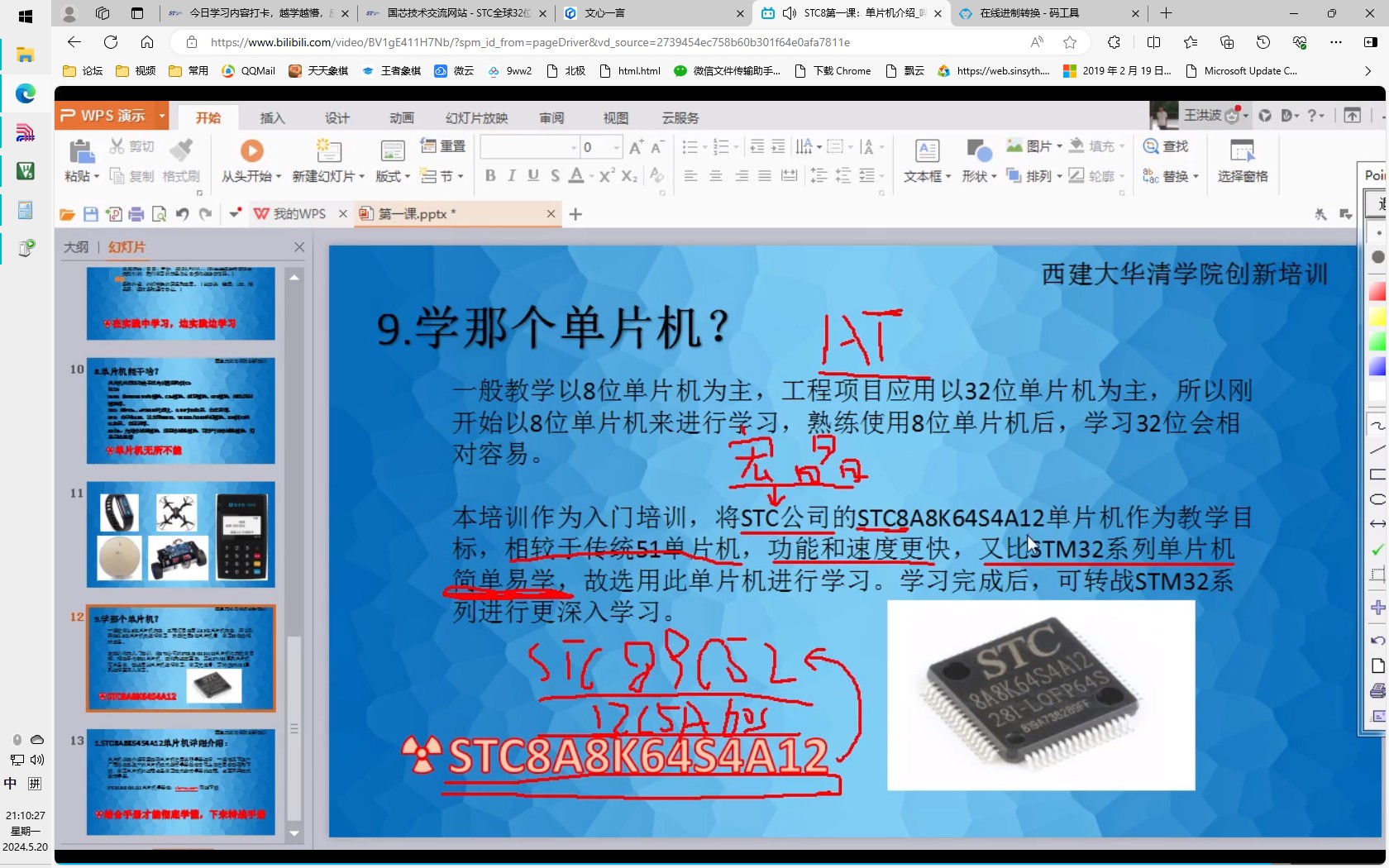This screenshot has height=868, width=1389.
Task: Switch to the Review (审阅) ribbon tab
Action: point(551,118)
